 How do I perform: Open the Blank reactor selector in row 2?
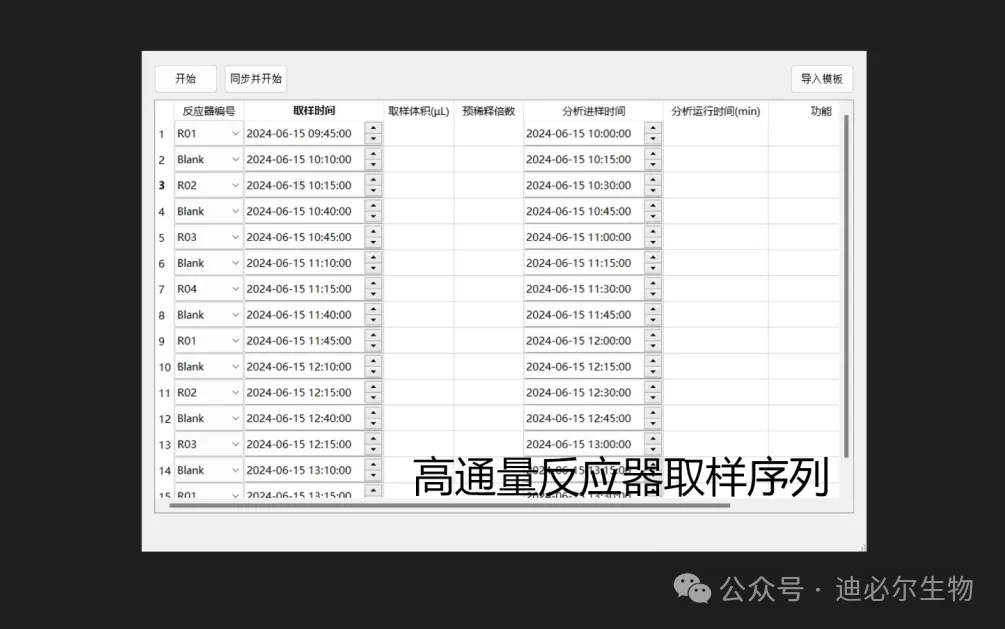tap(233, 158)
